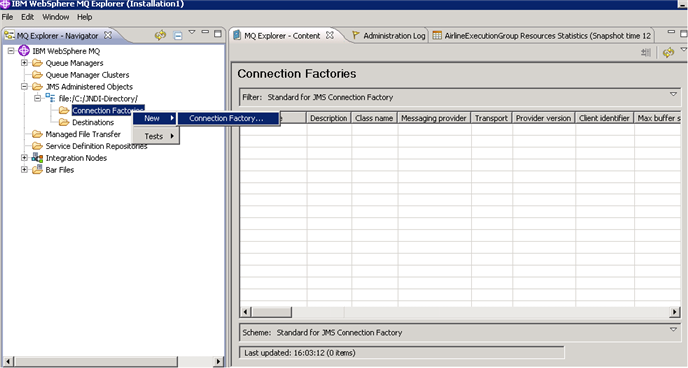Click the IBM WebSphere MQ root node icon

(x=24, y=51)
